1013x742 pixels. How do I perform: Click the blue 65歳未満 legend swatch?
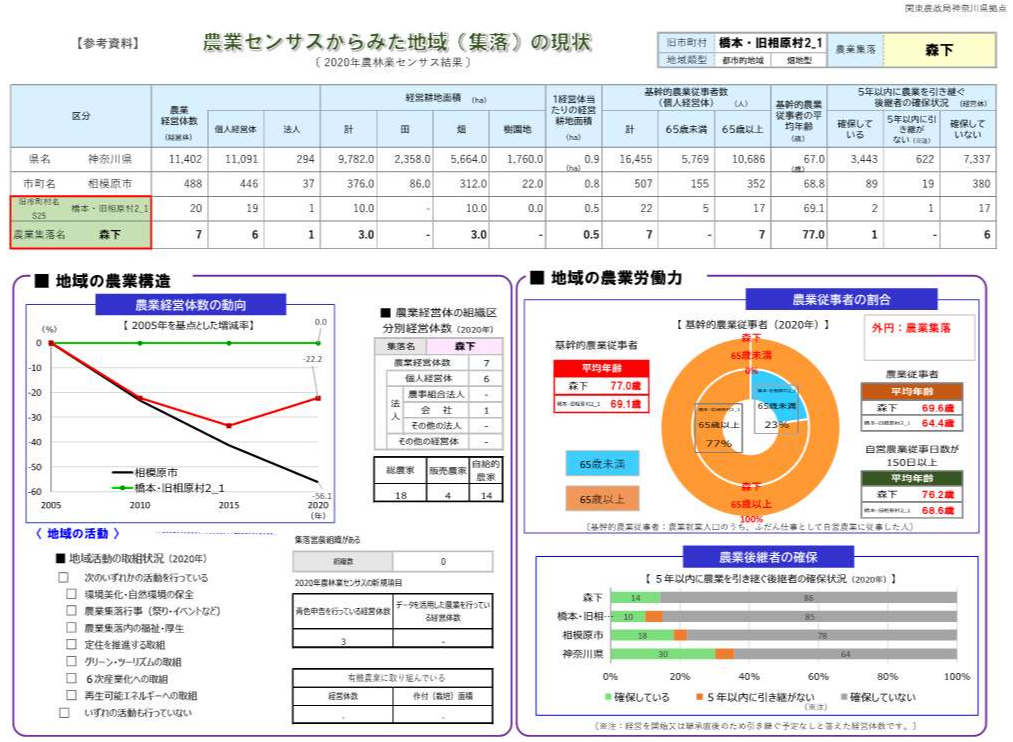pyautogui.click(x=602, y=464)
